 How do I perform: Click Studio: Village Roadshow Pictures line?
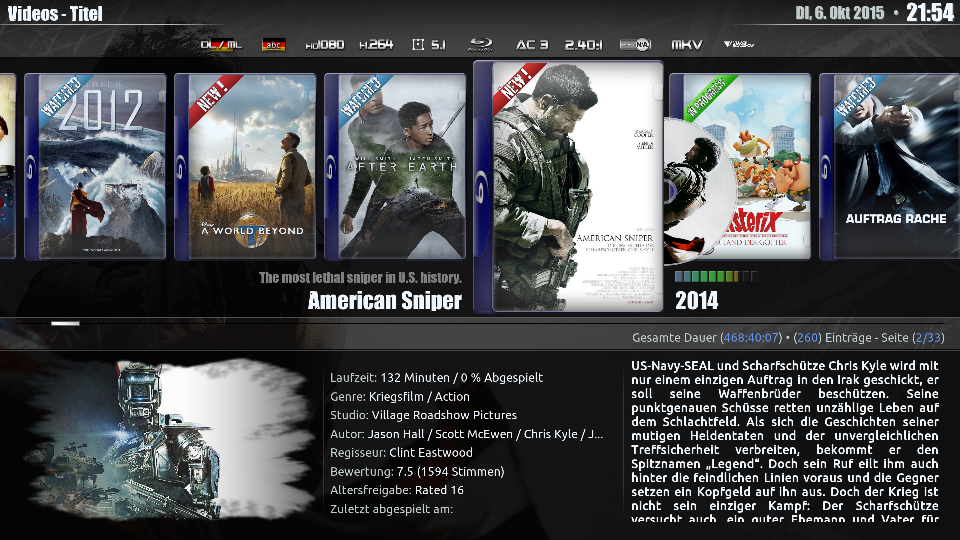[x=424, y=415]
